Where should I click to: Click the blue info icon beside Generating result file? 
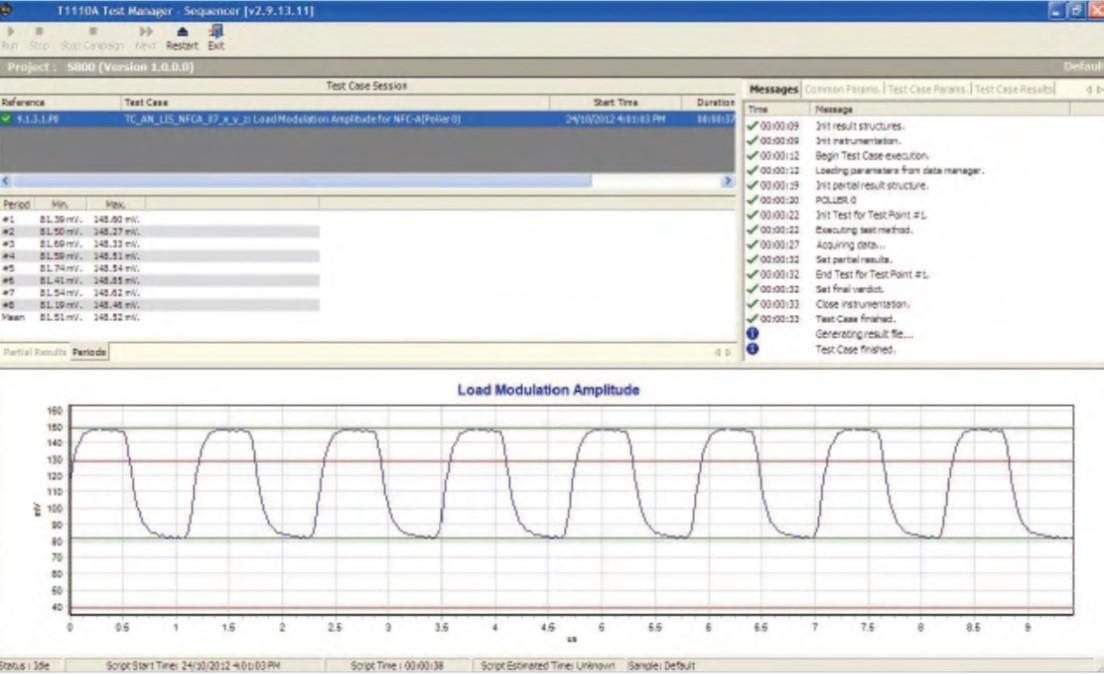(x=752, y=333)
